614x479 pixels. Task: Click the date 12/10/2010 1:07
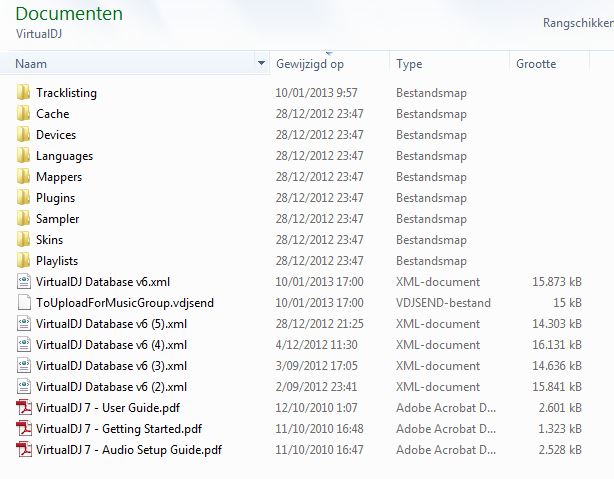tap(316, 408)
